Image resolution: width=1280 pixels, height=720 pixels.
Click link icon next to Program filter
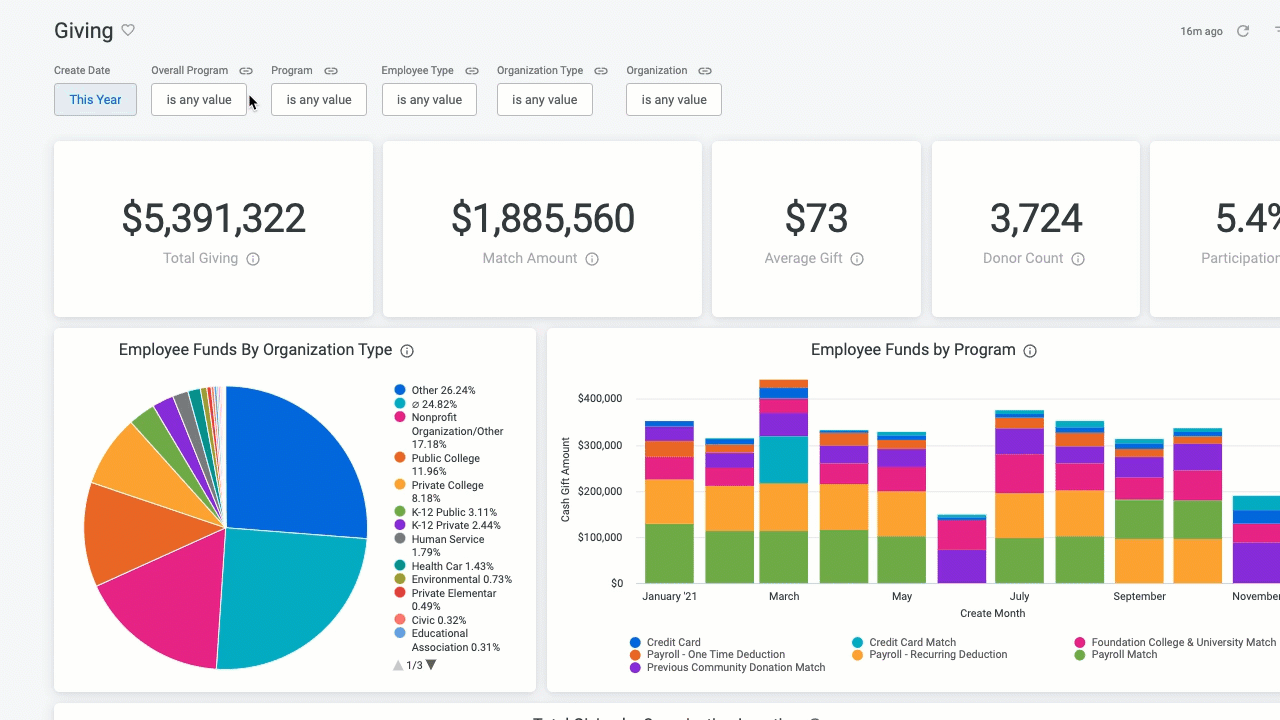pyautogui.click(x=331, y=71)
